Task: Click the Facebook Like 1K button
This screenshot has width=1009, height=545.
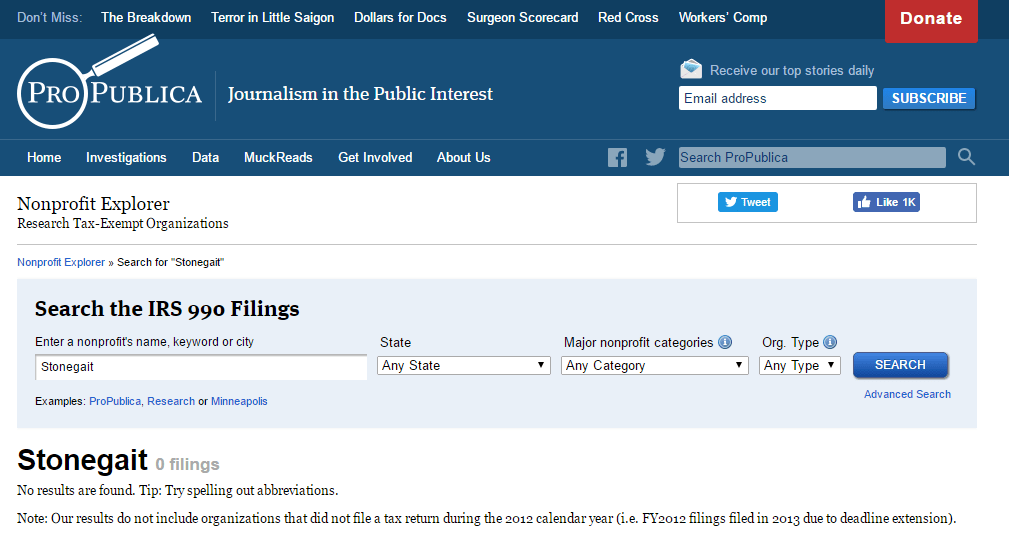Action: (x=886, y=202)
